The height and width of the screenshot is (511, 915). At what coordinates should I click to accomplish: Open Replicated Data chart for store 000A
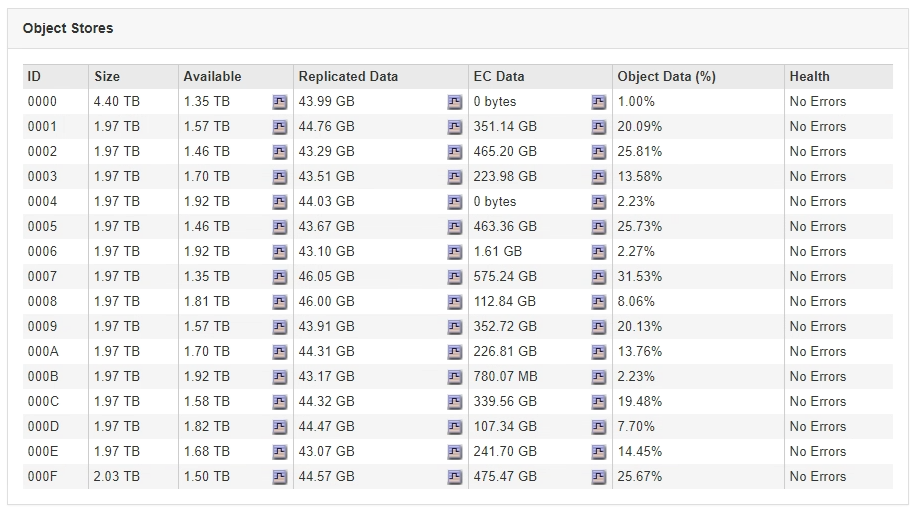click(455, 352)
